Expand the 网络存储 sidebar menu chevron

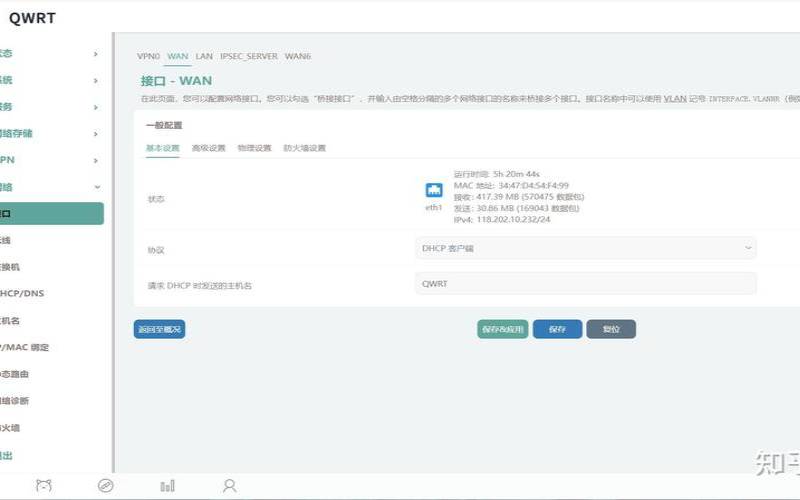(95, 134)
